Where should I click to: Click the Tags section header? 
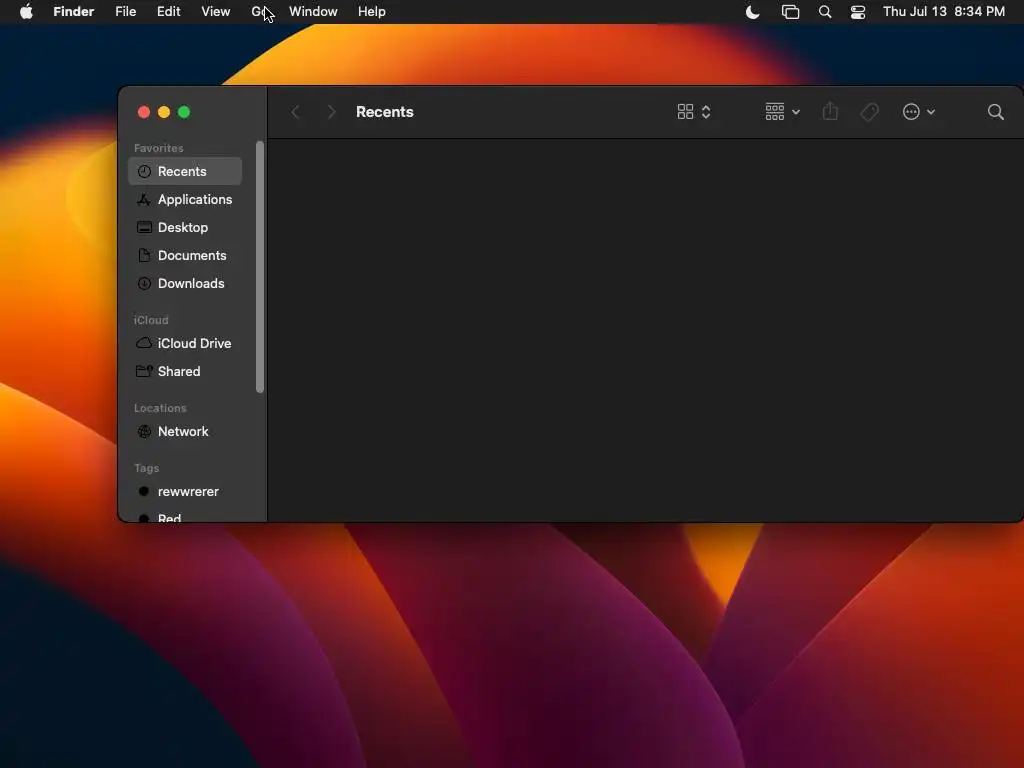[x=146, y=468]
